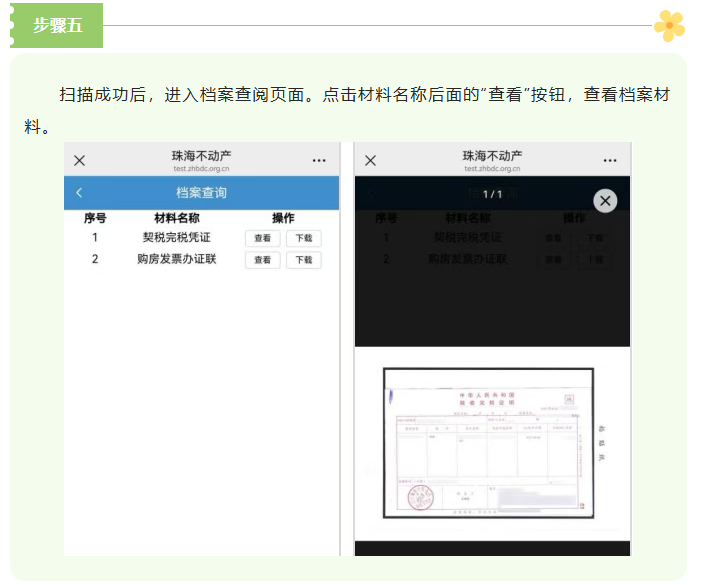Click 下载 for 契税完税凭证 in left phone
The image size is (703, 585).
click(303, 239)
